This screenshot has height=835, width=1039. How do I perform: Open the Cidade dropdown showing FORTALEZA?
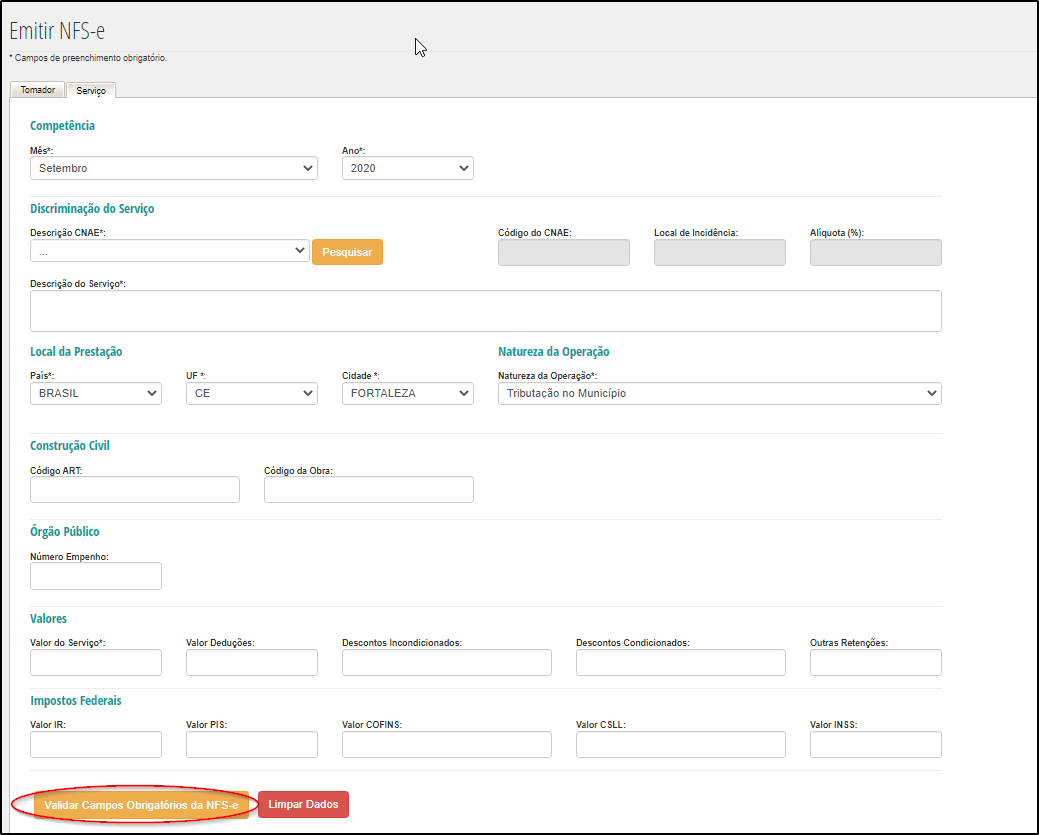tap(408, 394)
